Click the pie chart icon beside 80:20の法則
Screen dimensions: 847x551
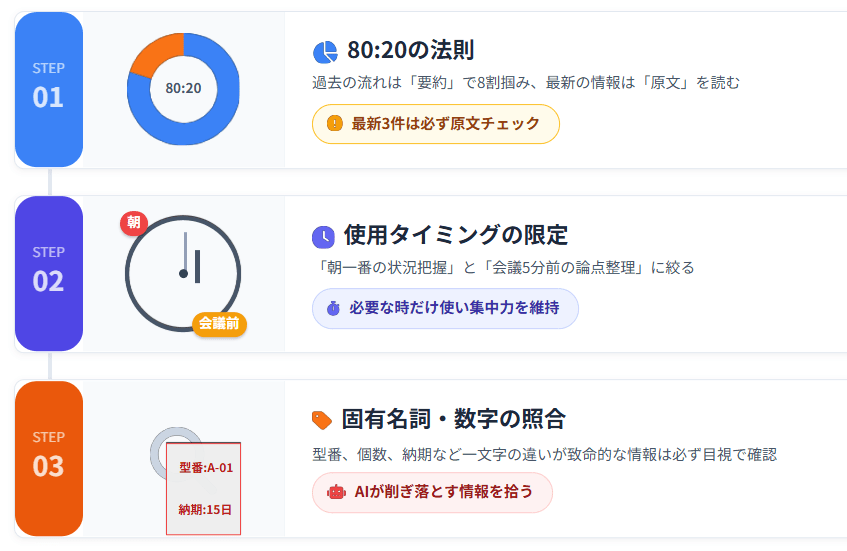click(325, 52)
